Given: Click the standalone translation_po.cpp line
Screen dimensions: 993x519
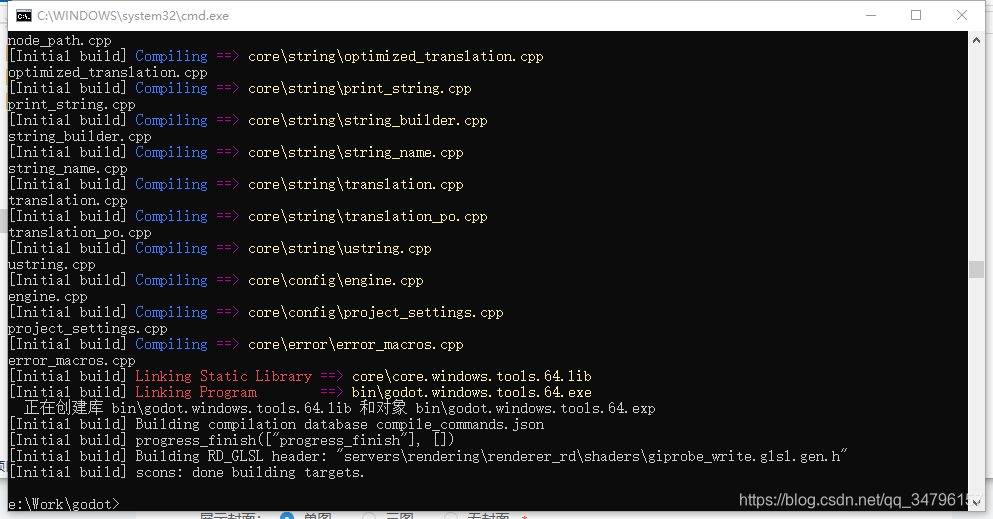Looking at the screenshot, I should [x=80, y=232].
